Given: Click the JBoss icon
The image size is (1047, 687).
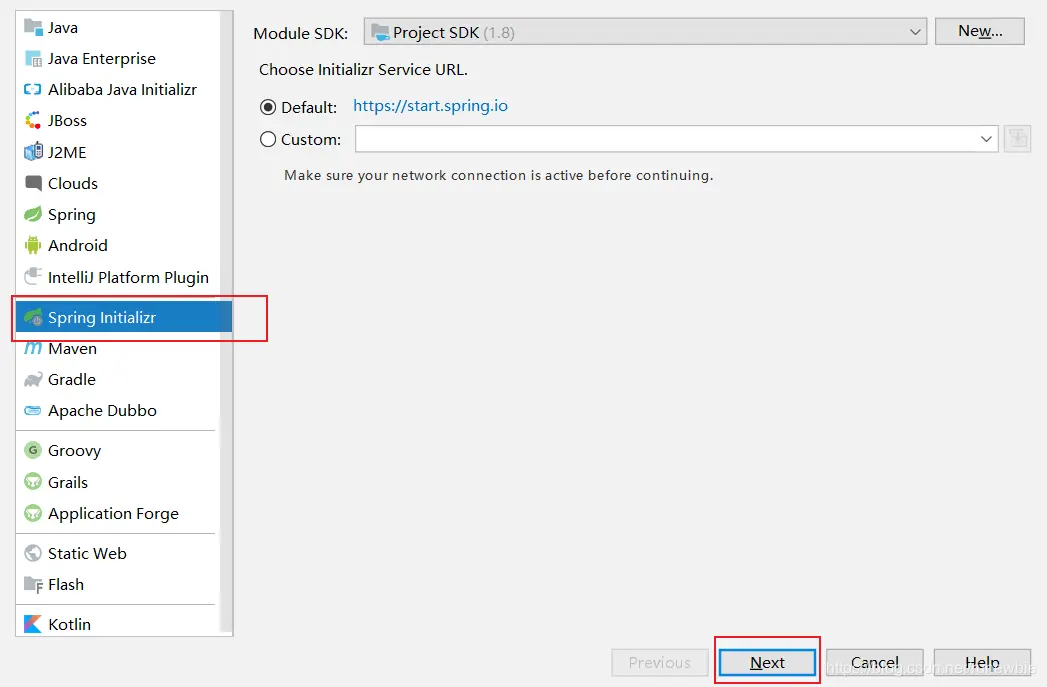Looking at the screenshot, I should point(33,120).
